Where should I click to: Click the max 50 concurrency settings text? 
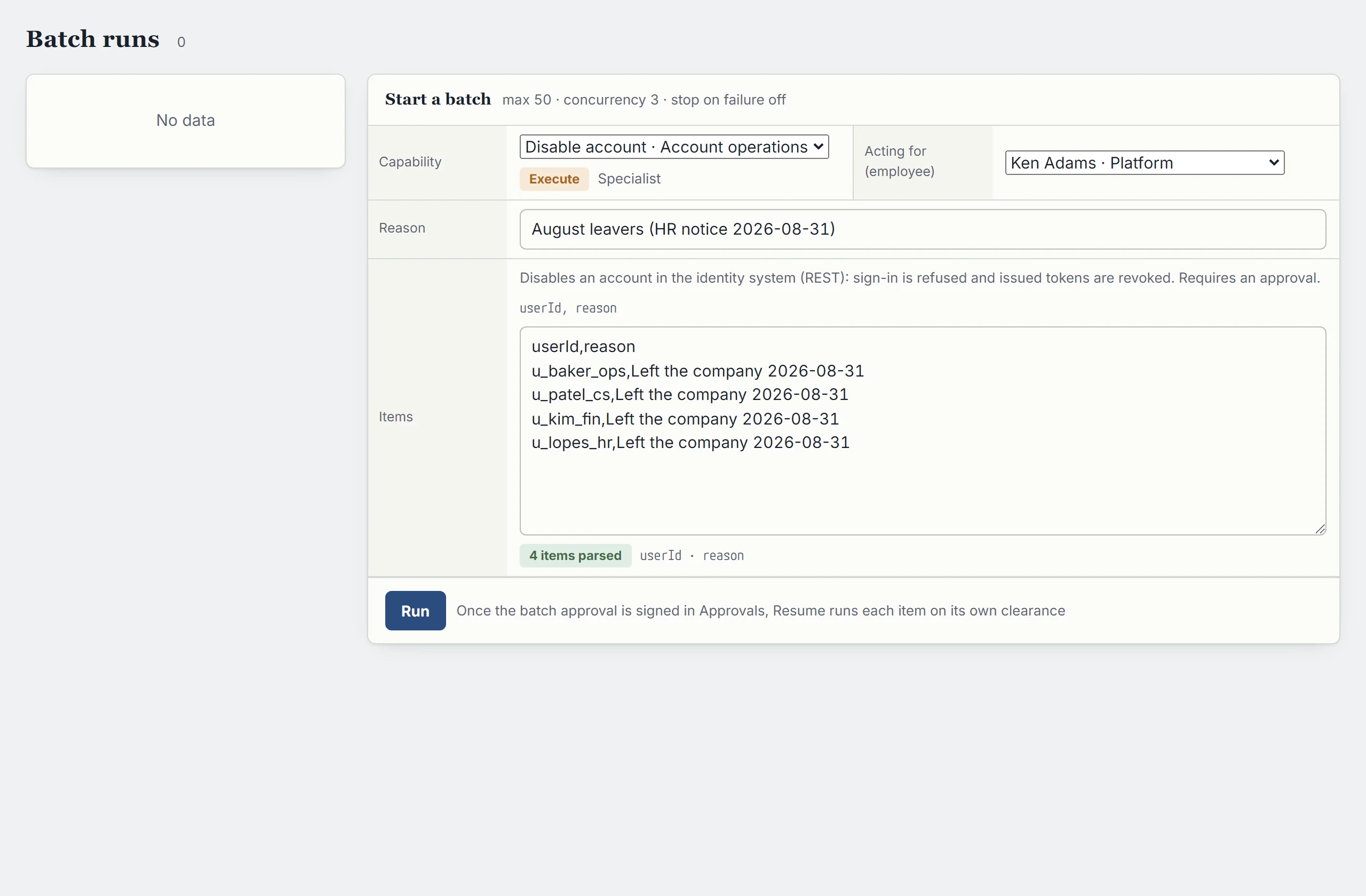point(644,100)
